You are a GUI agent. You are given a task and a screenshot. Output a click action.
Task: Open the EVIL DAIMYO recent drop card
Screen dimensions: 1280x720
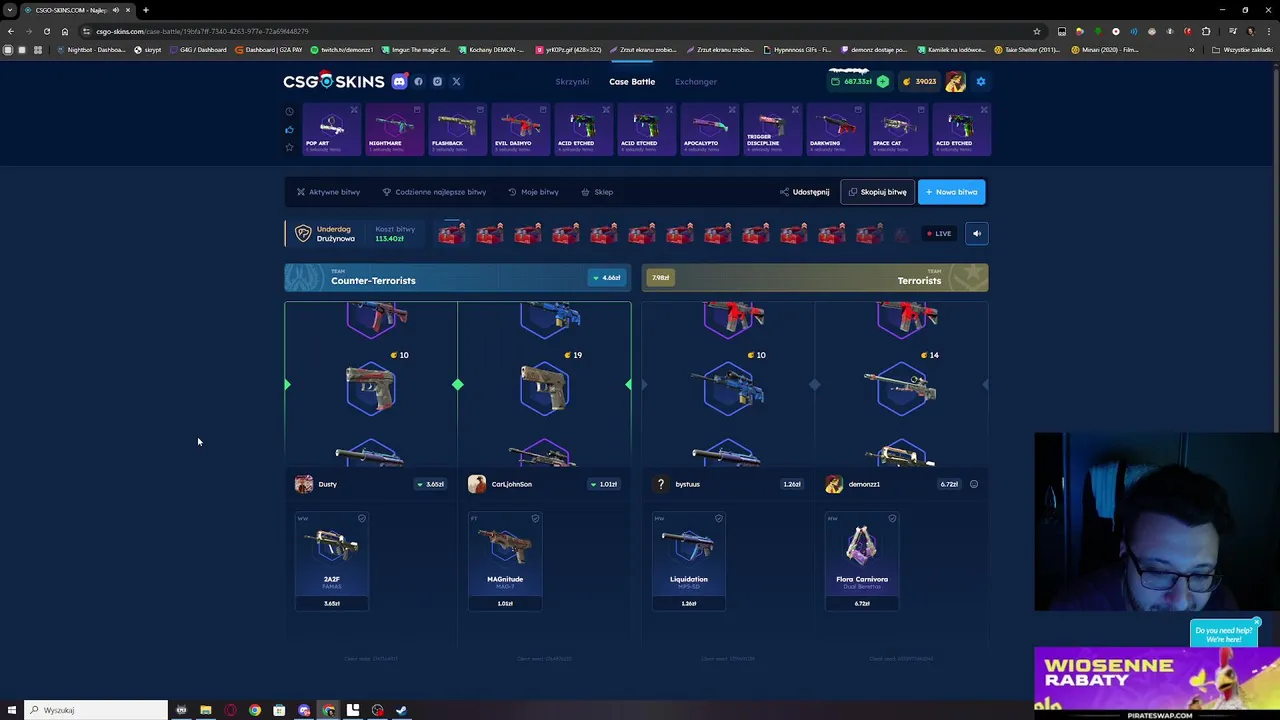[x=520, y=130]
